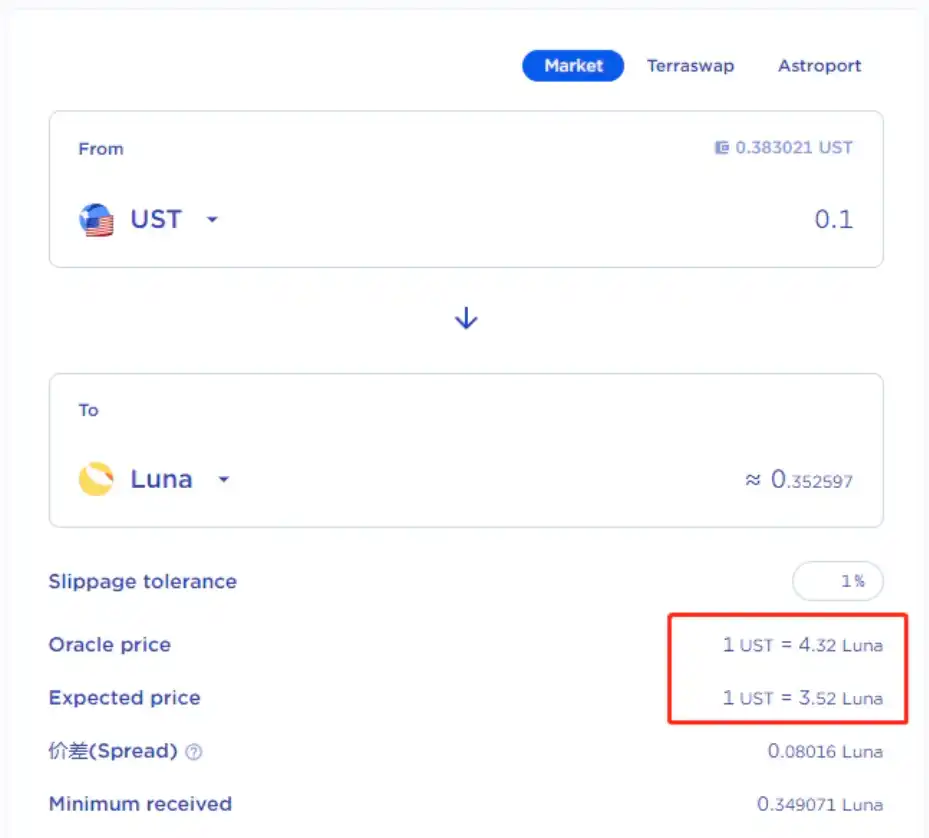Click the wallet icon beside UST balance
The image size is (929, 838).
[721, 148]
